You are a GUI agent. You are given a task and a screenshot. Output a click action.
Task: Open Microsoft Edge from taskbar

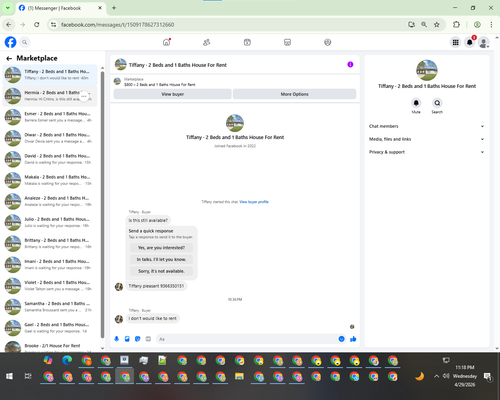click(67, 360)
